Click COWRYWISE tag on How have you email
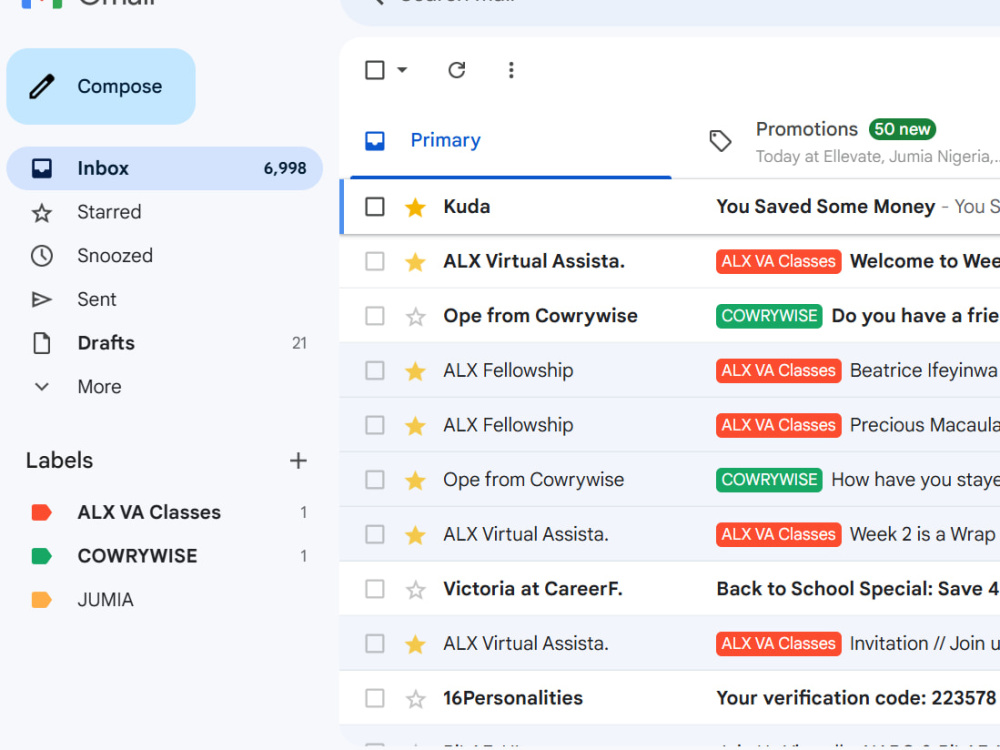The image size is (1000, 750). [769, 480]
